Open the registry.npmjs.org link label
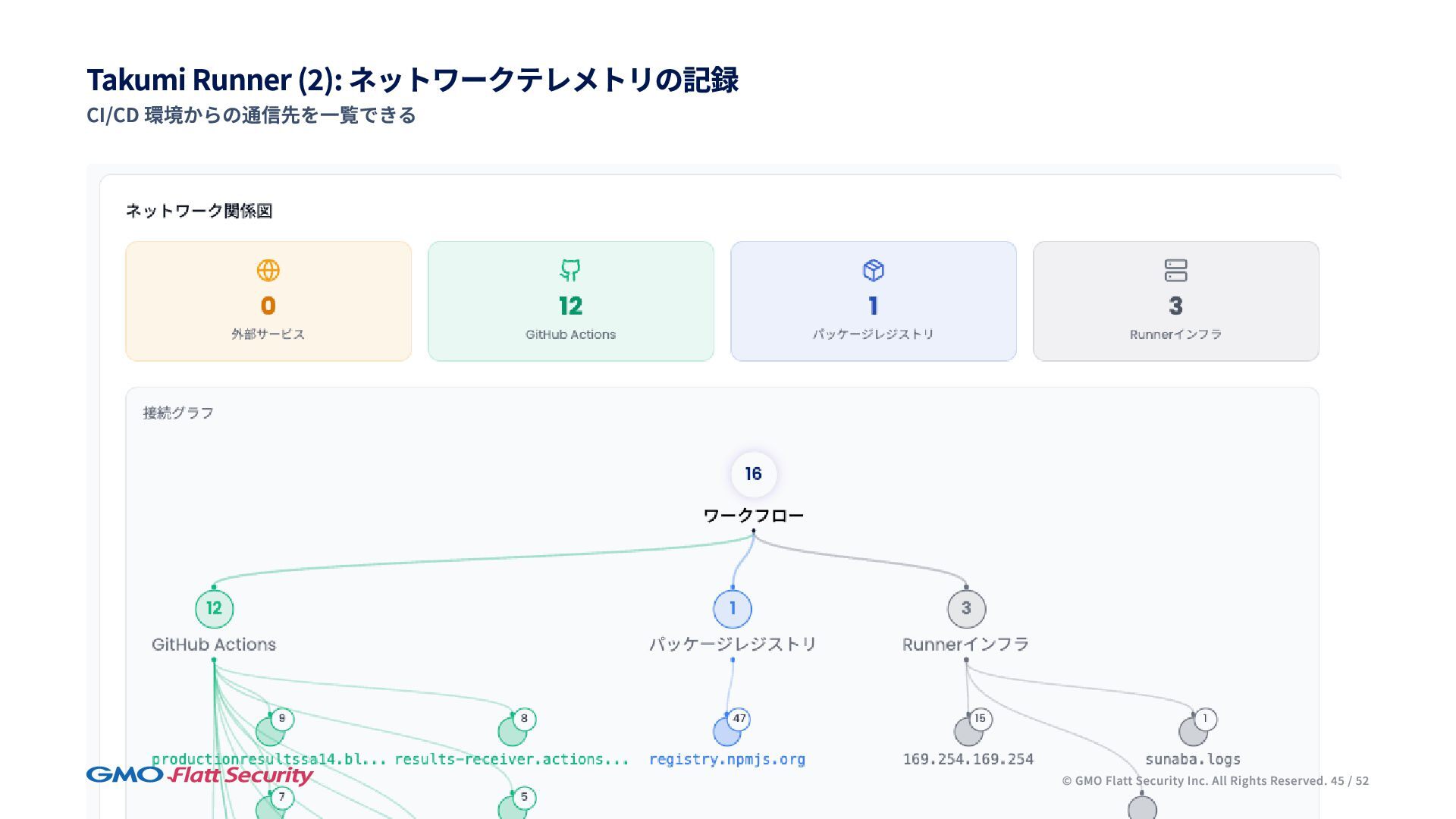 726,759
